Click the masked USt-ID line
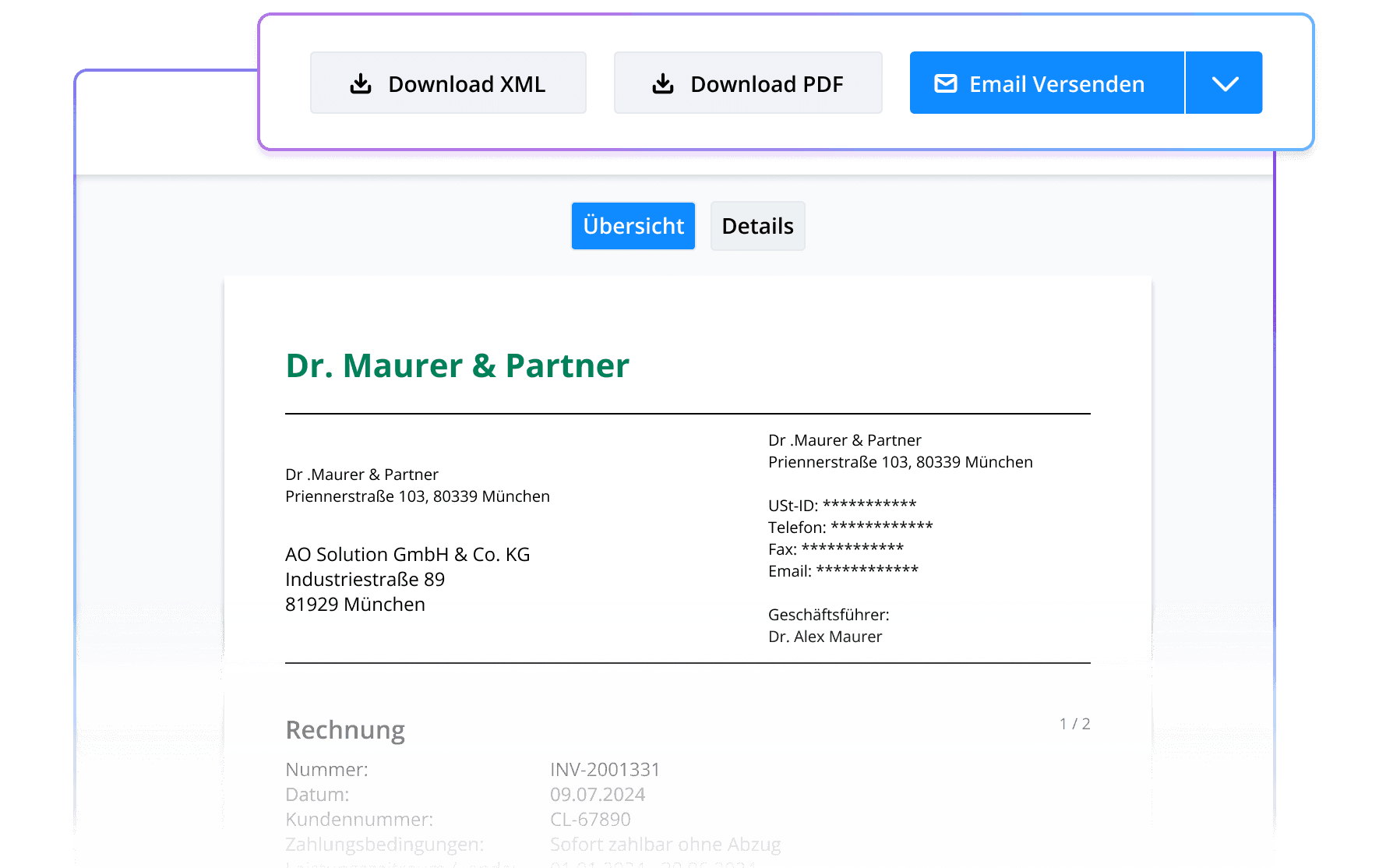This screenshot has height=868, width=1379. click(x=842, y=505)
